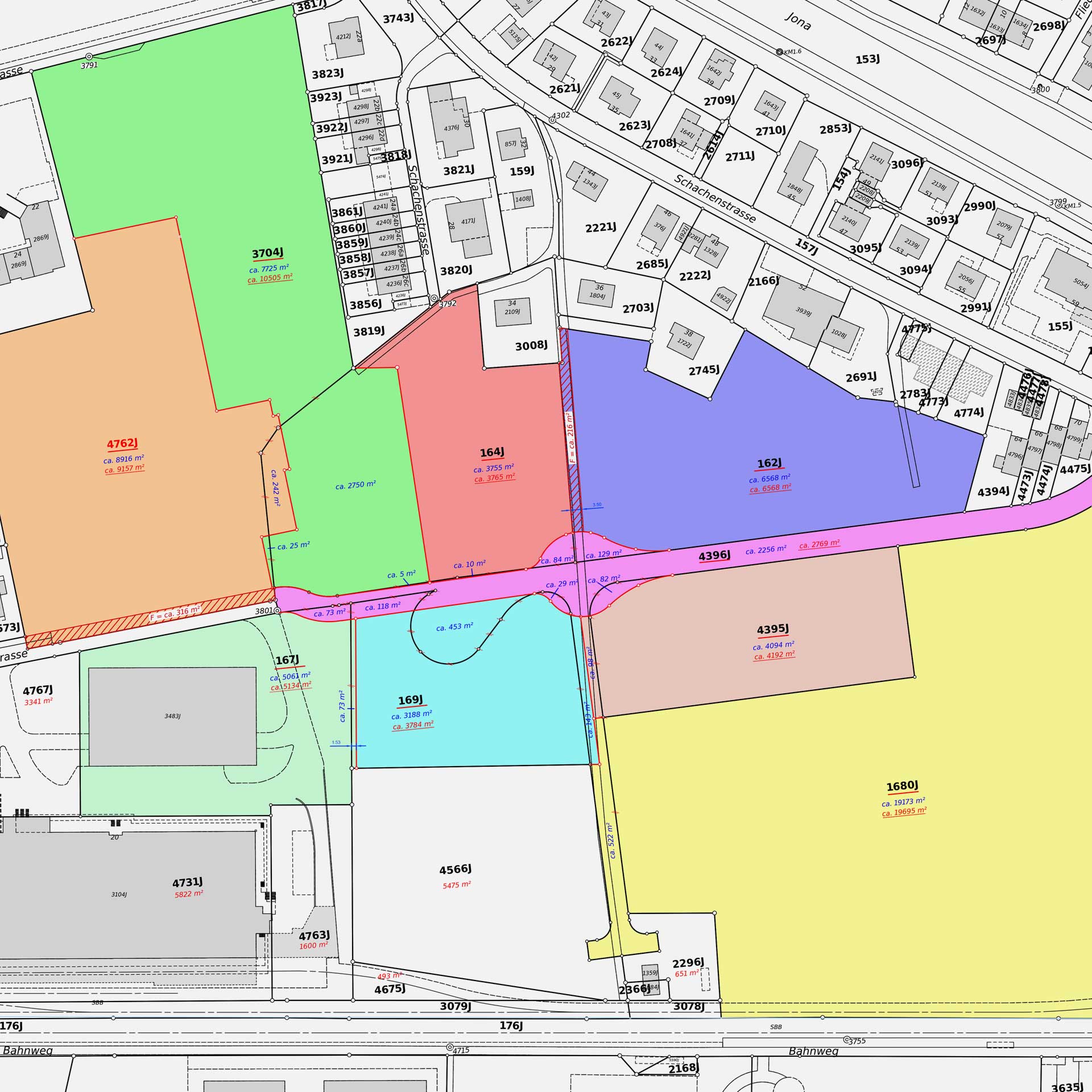Click the pink road parcel 4396J label
The height and width of the screenshot is (1092, 1092).
(714, 556)
